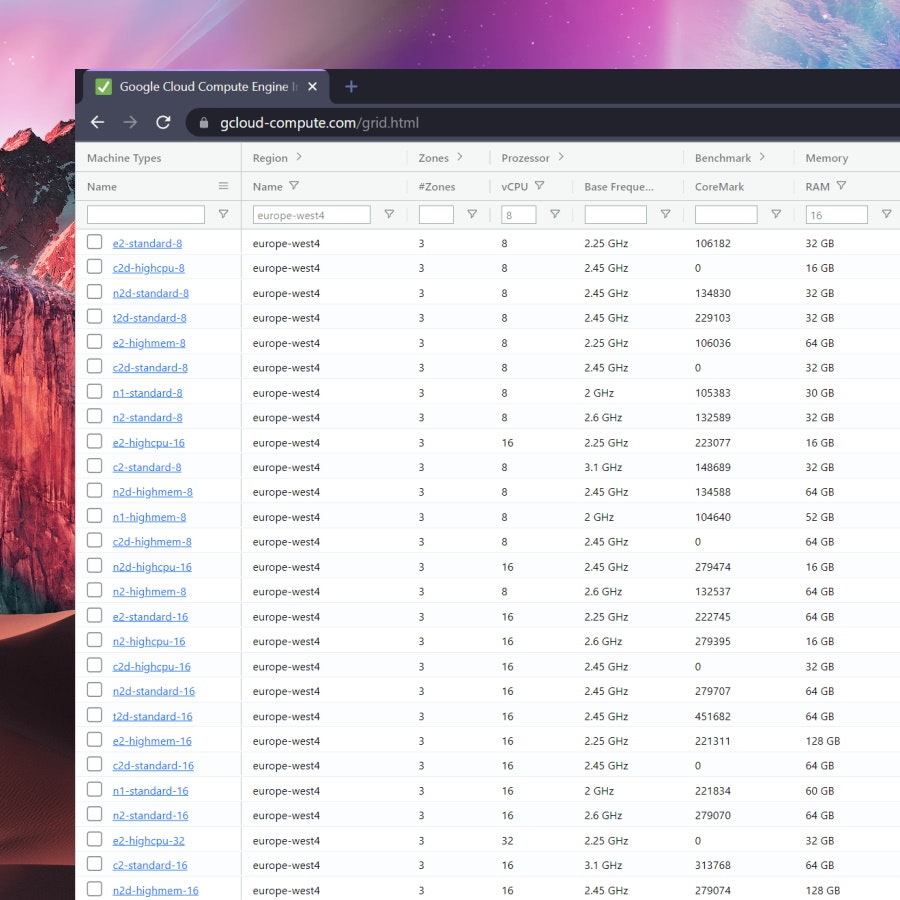Click CoreMark value 313768
The width and height of the screenshot is (900, 900).
[x=713, y=865]
